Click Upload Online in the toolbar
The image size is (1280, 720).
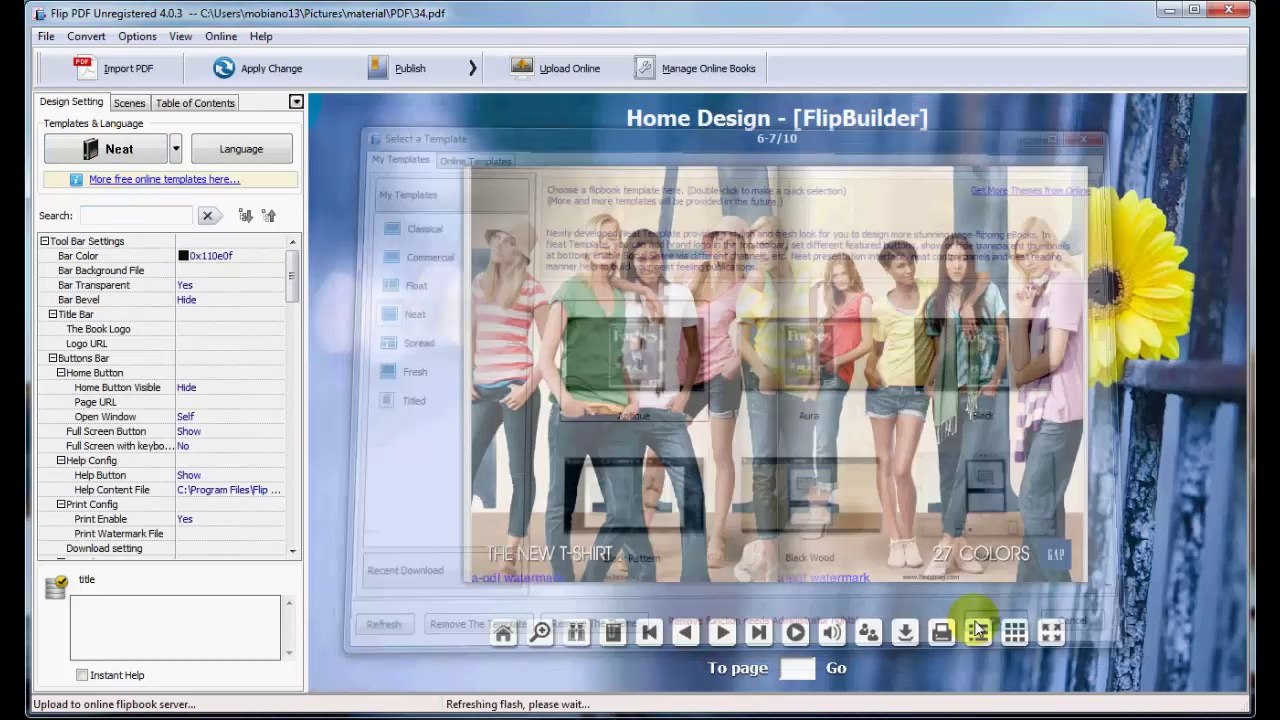pos(555,68)
